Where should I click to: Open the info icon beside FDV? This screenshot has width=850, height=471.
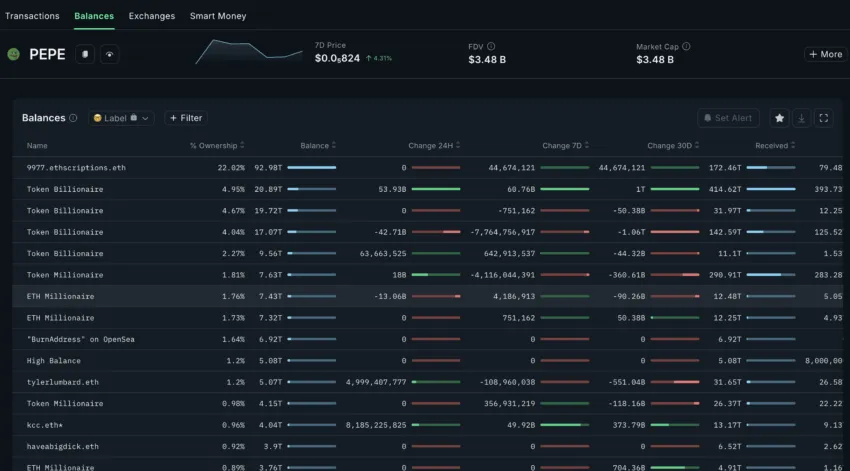click(491, 46)
